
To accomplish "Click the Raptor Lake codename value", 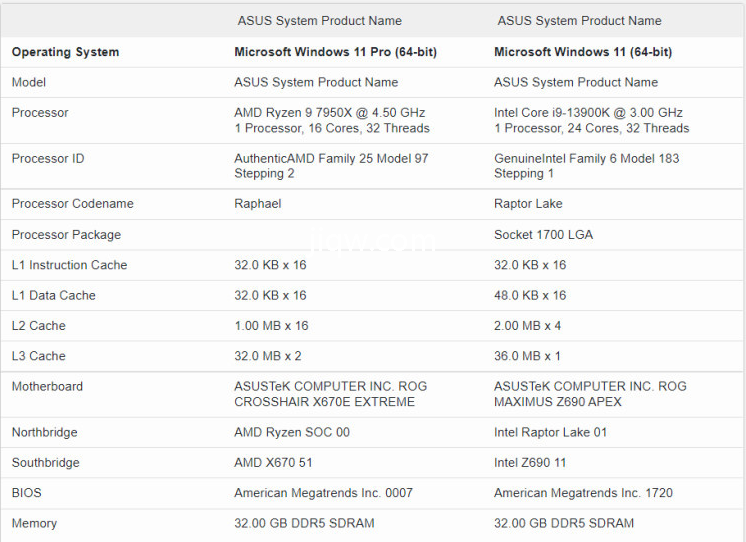I will (528, 204).
